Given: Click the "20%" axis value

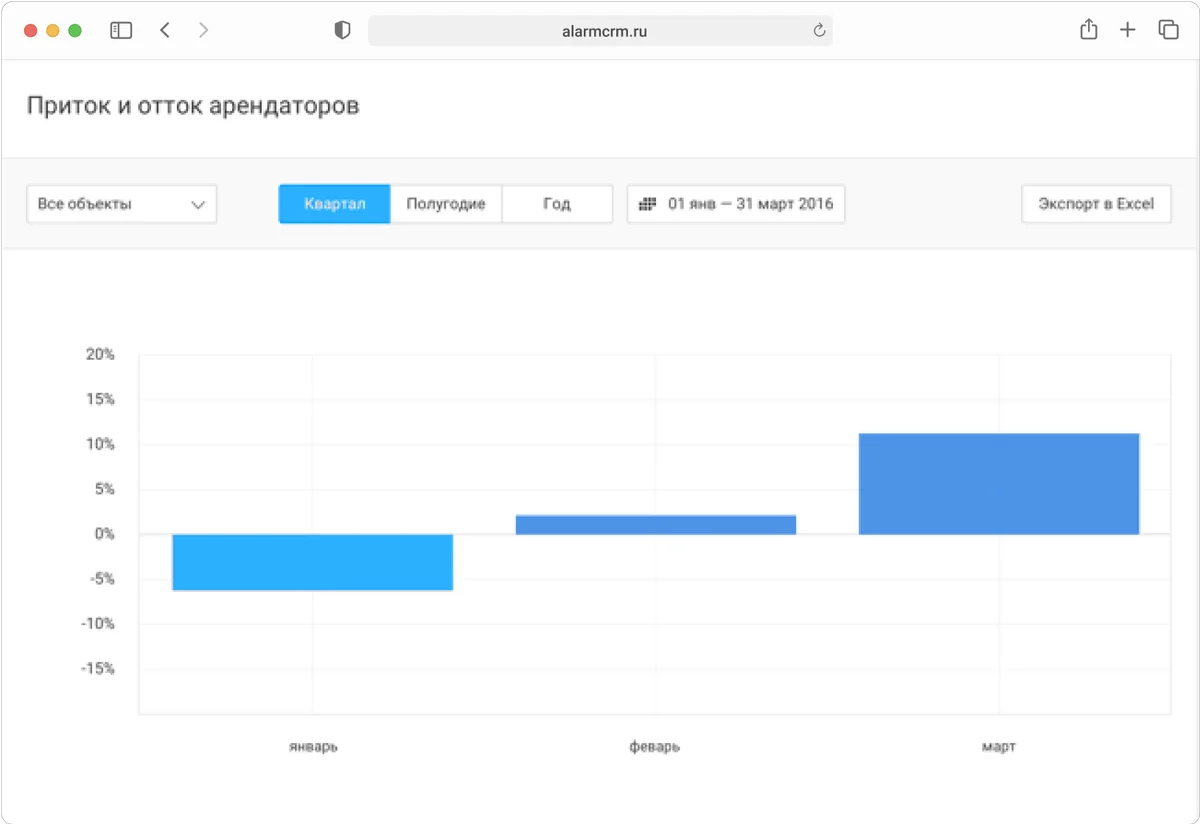Looking at the screenshot, I should 100,354.
